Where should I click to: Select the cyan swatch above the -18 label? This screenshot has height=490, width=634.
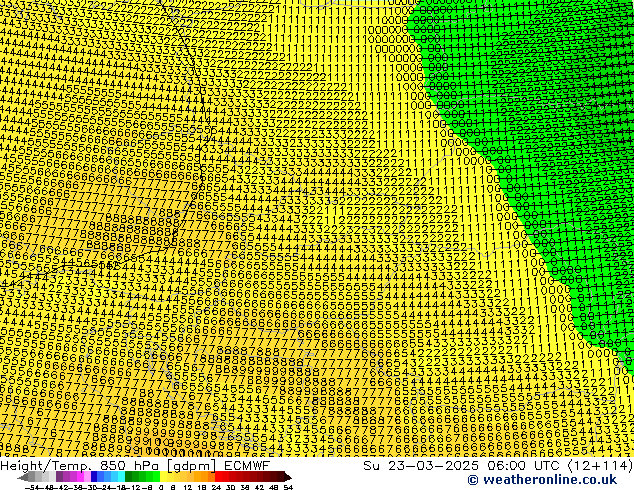point(121,477)
